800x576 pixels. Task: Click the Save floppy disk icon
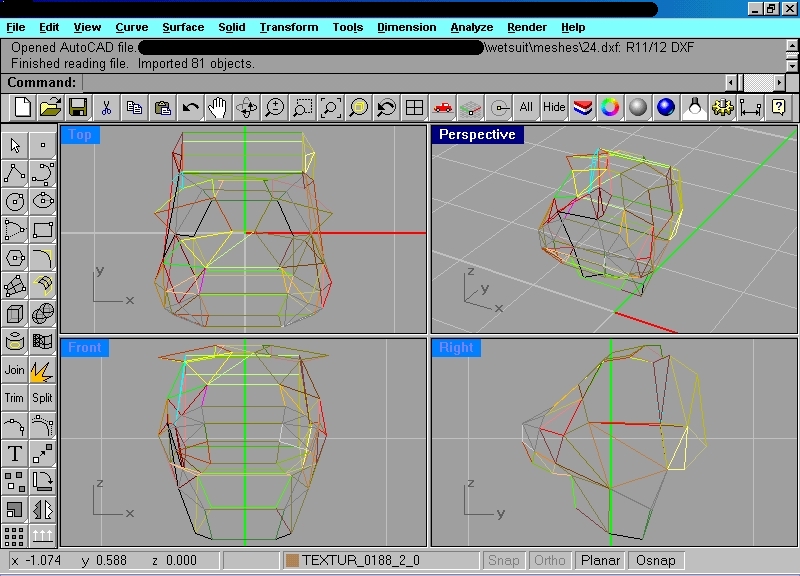coord(78,107)
